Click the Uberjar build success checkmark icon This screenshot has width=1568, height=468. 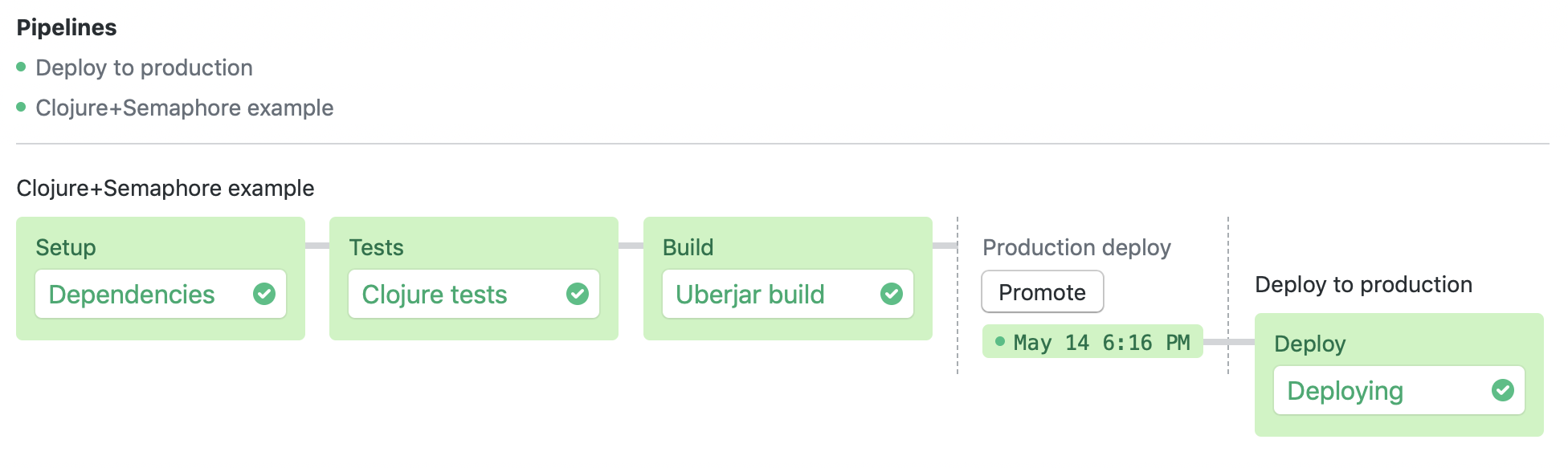[892, 294]
